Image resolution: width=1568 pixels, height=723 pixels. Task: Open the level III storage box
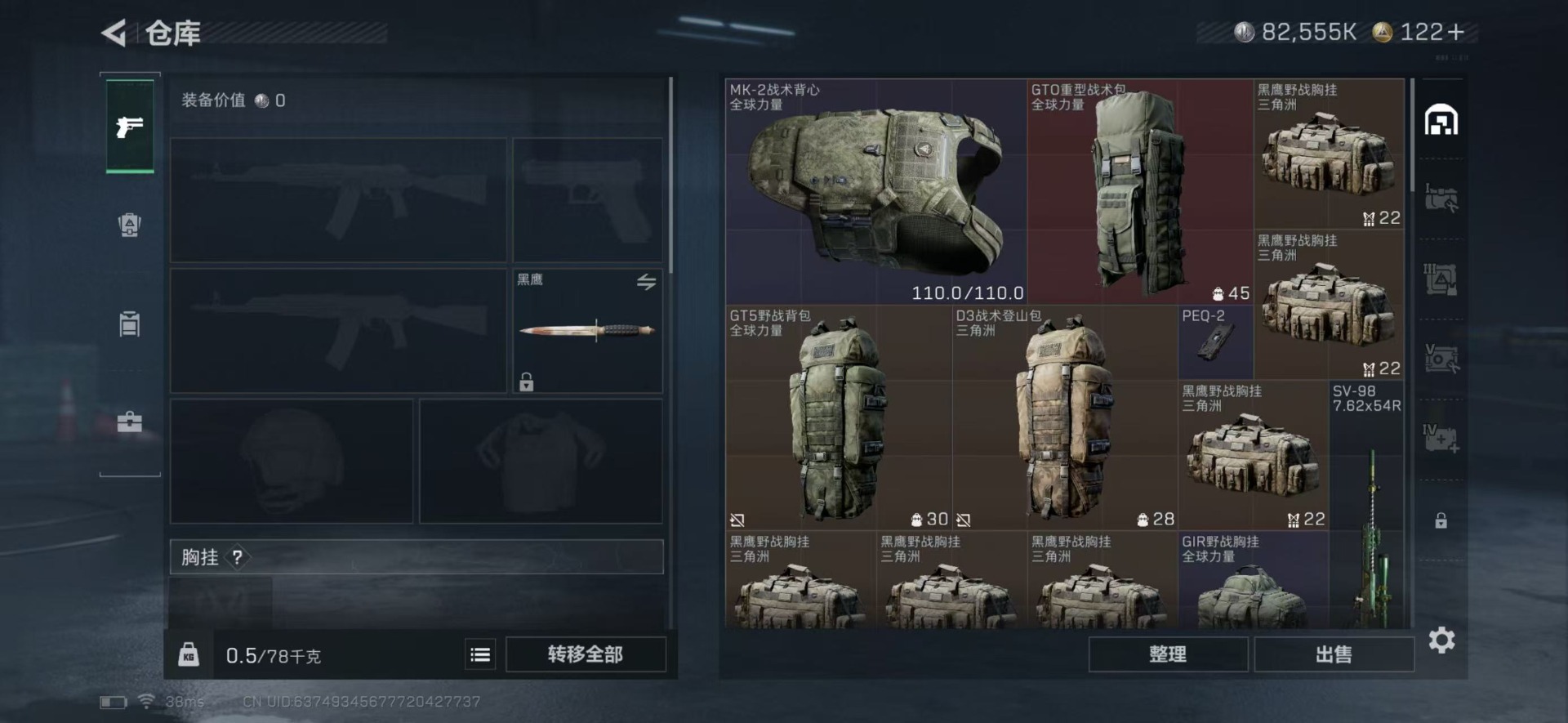coord(1441,279)
